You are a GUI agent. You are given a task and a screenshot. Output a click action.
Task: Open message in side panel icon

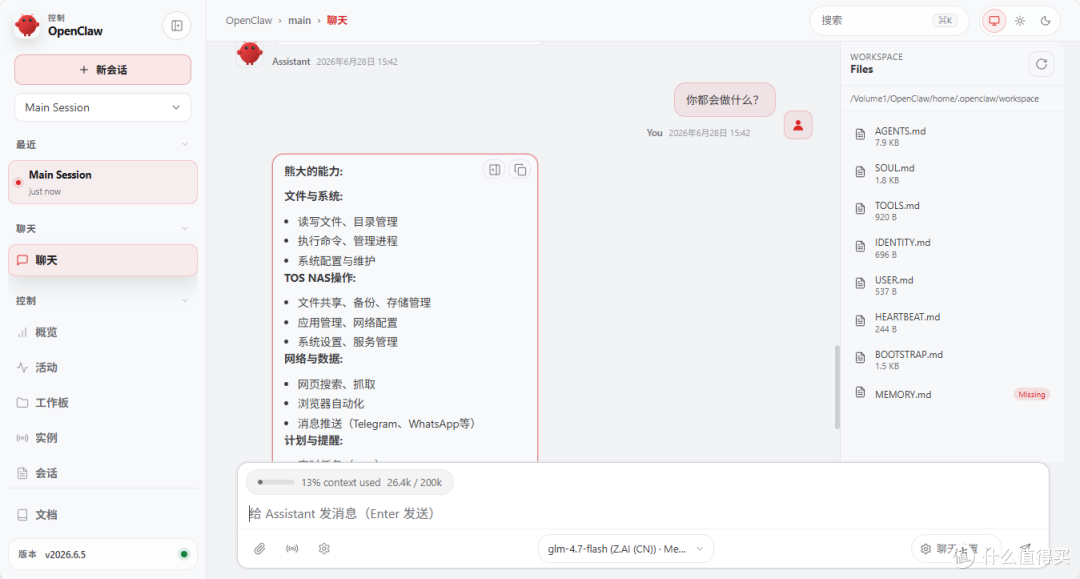(495, 169)
